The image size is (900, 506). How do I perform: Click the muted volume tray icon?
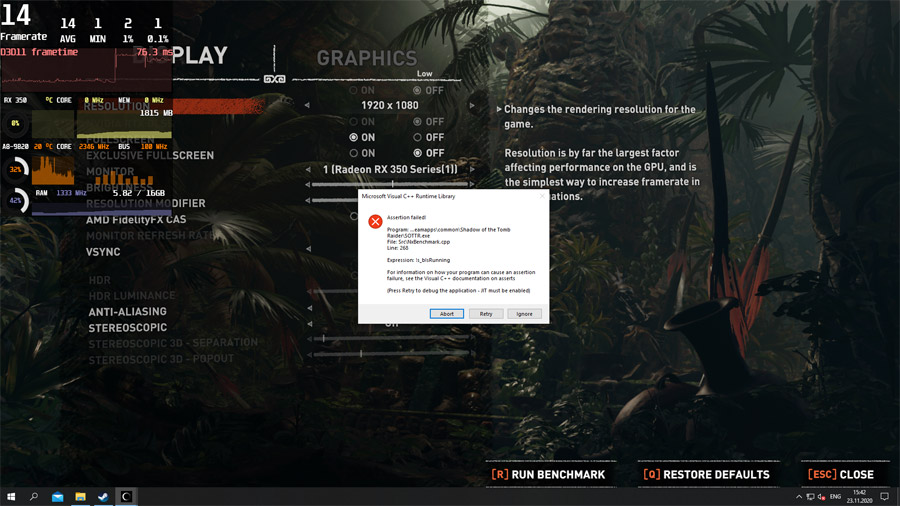(x=821, y=497)
